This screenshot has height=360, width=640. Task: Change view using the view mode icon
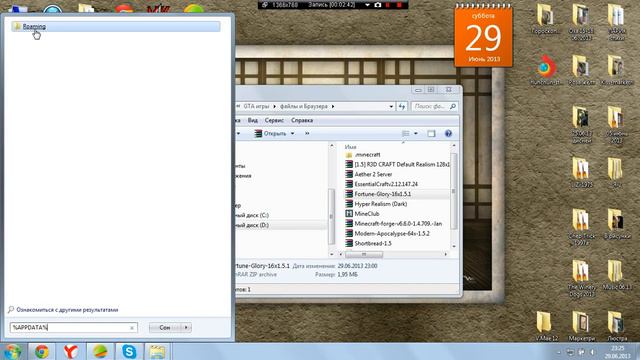(406, 133)
